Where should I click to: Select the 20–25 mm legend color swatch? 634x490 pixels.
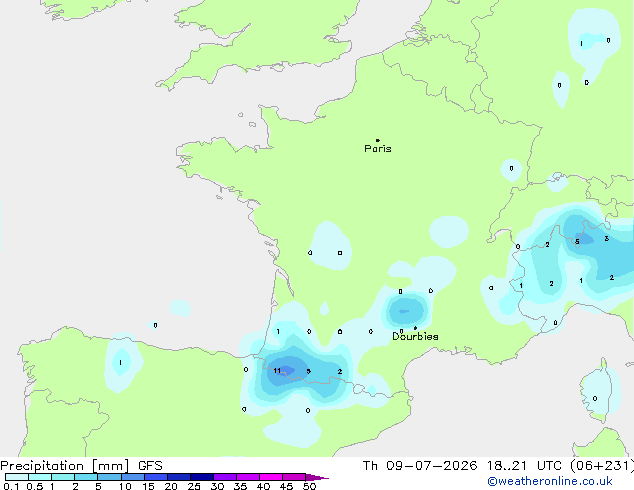(x=179, y=477)
